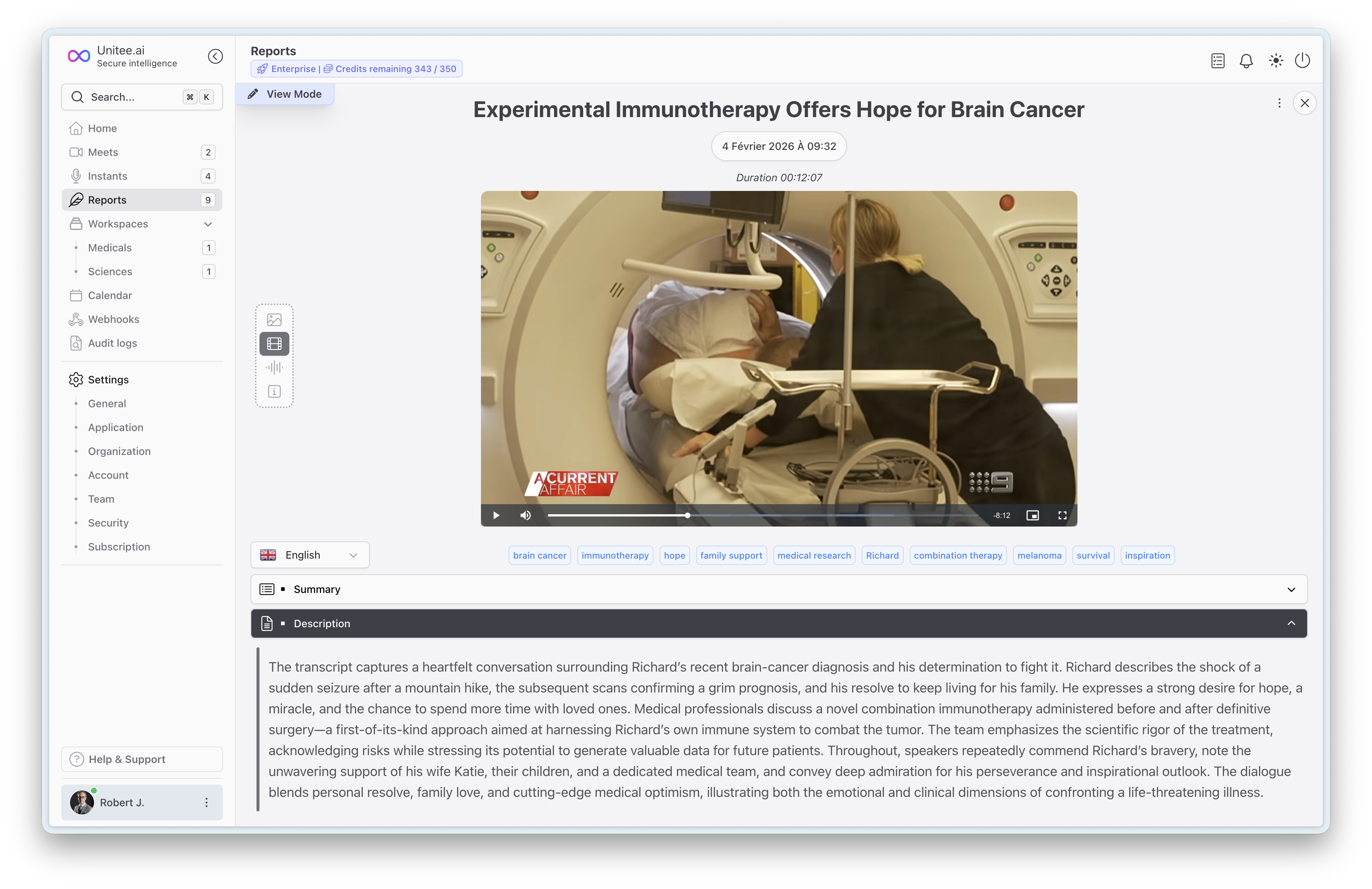Viewport: 1372px width, 889px height.
Task: Seek on the video progress bar
Action: (x=763, y=515)
